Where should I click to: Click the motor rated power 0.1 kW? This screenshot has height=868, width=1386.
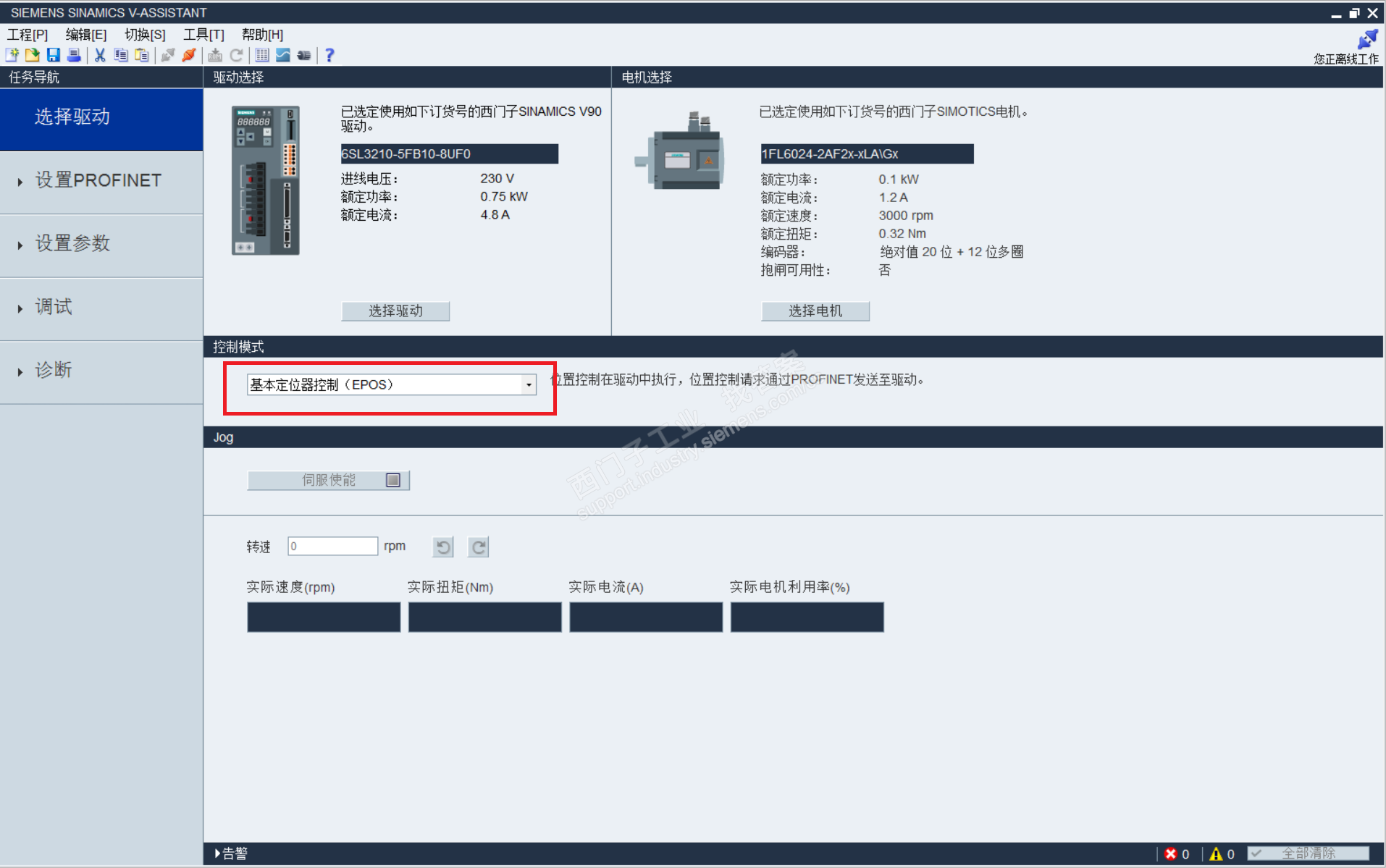[x=899, y=180]
